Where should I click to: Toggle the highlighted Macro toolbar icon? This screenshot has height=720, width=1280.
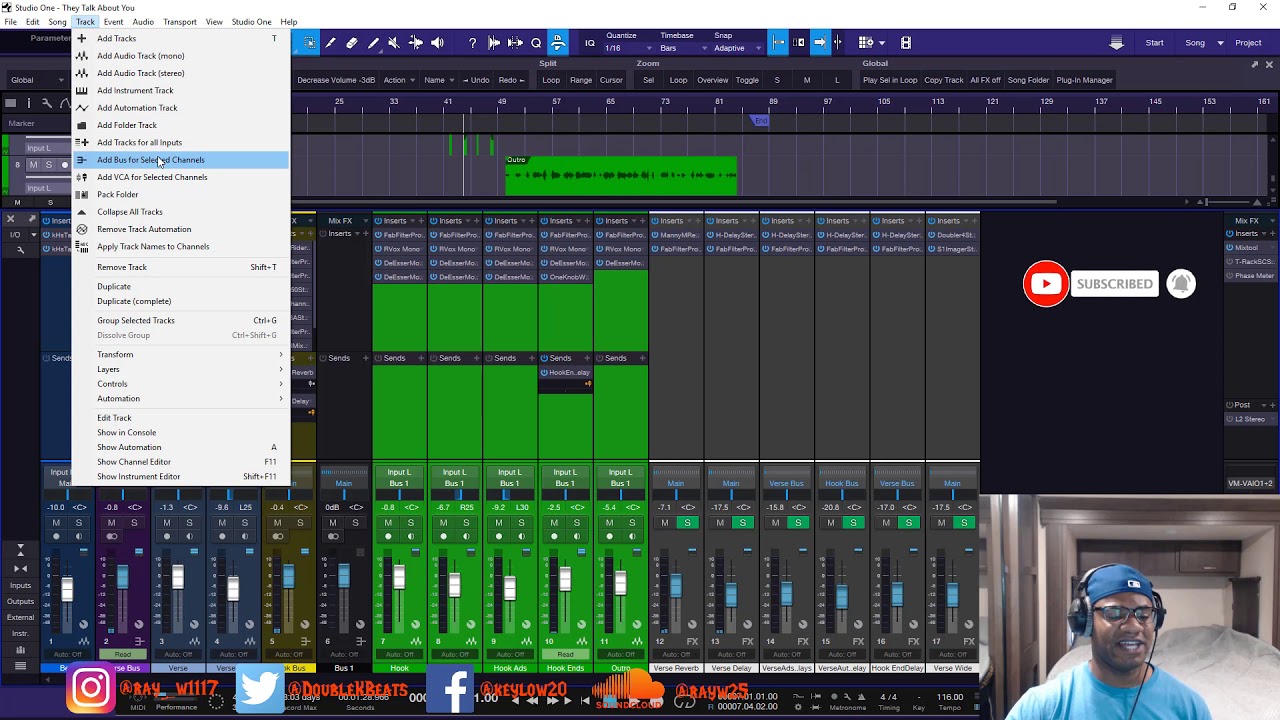tap(558, 43)
